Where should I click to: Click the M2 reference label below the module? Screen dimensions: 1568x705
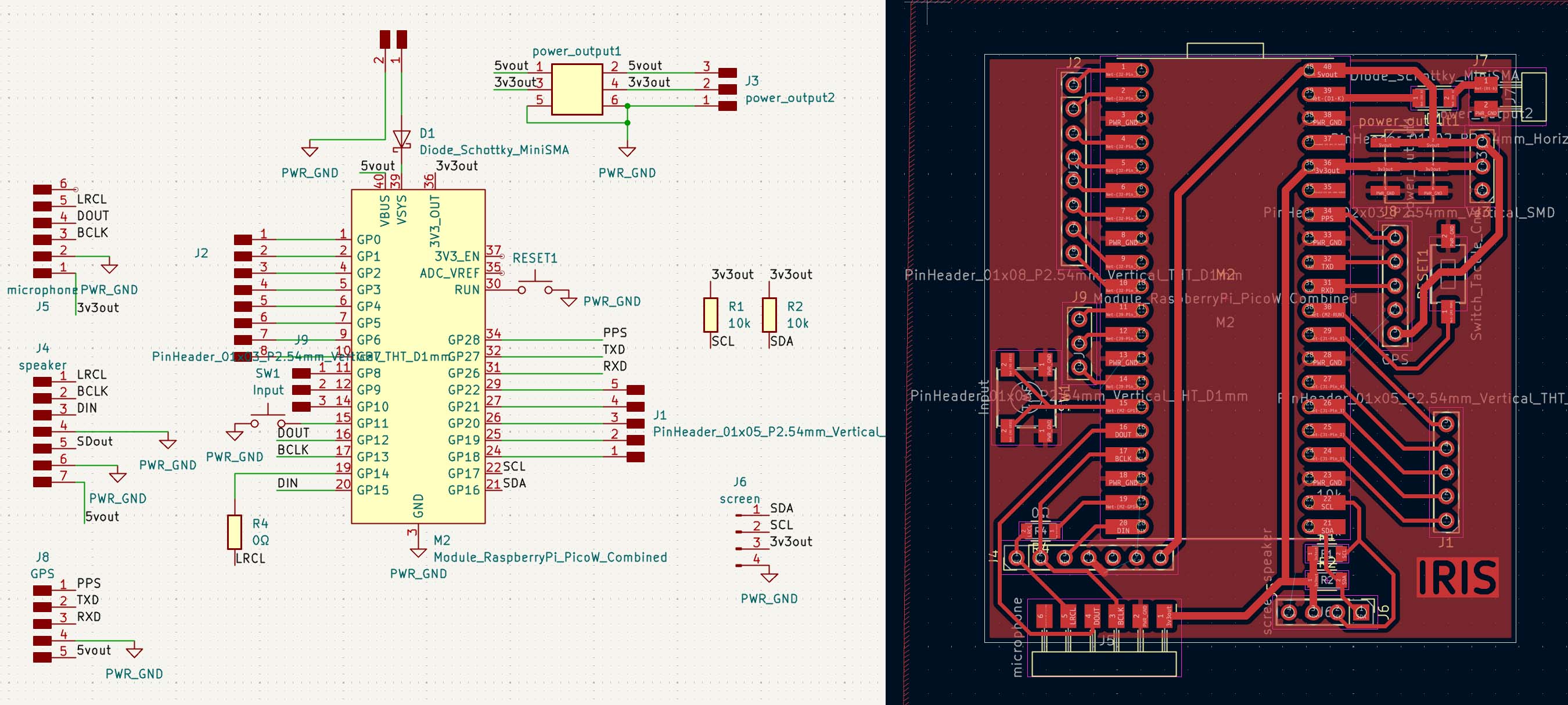tap(442, 540)
